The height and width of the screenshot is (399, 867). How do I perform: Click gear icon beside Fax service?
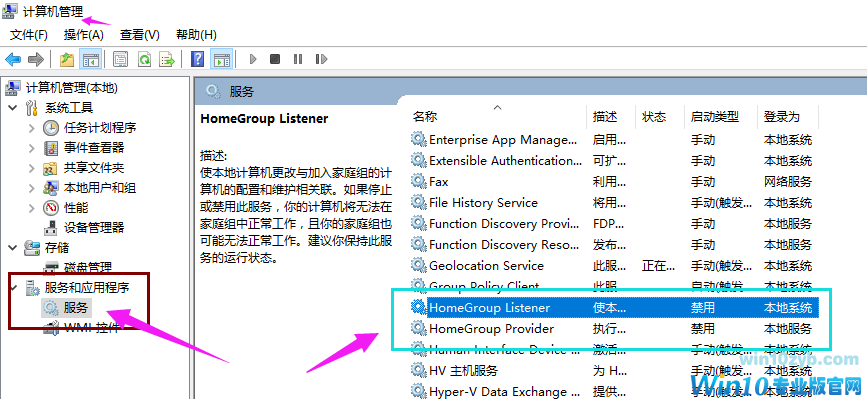[x=419, y=181]
